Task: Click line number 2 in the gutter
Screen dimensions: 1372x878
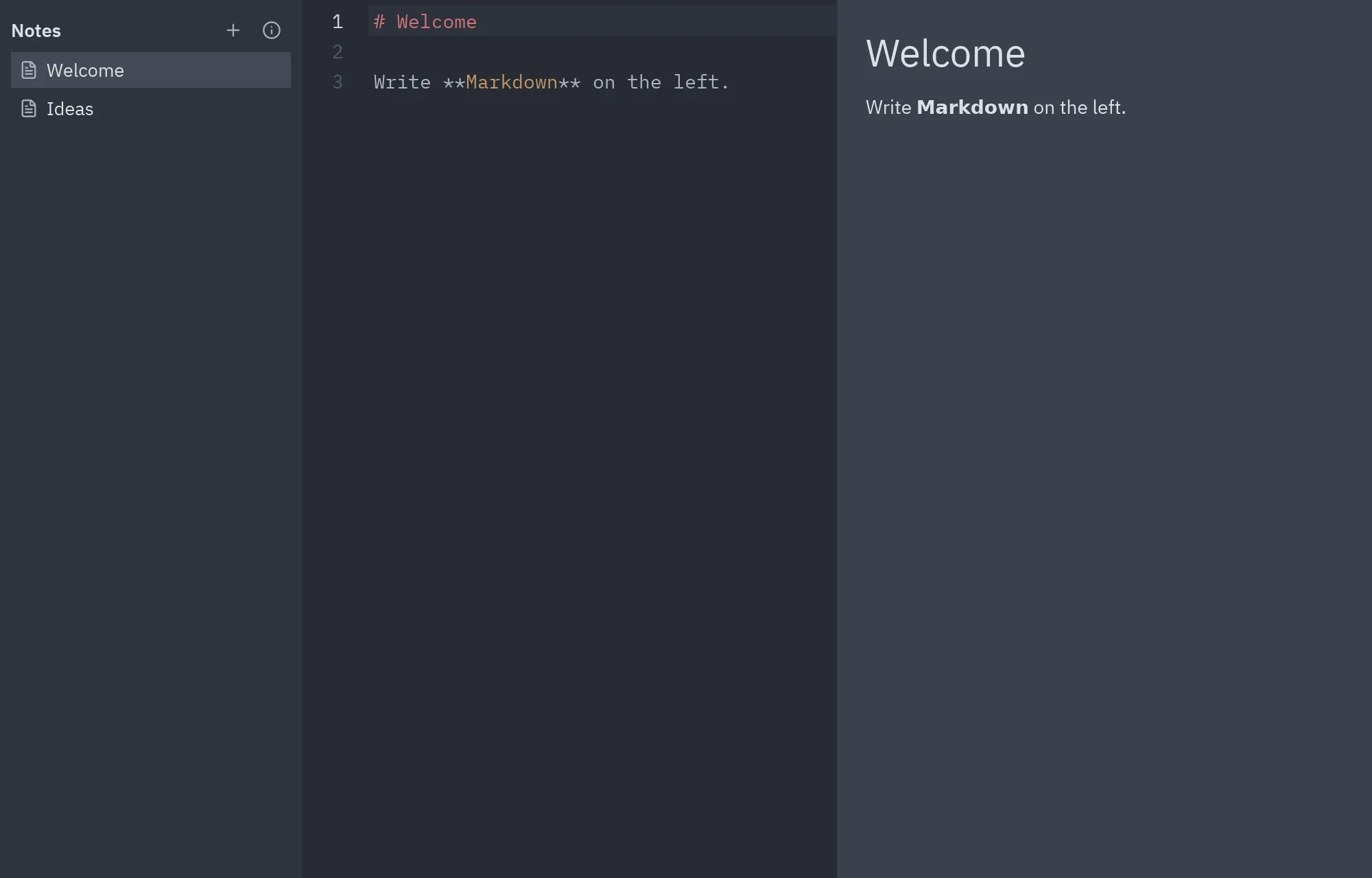Action: pos(338,52)
